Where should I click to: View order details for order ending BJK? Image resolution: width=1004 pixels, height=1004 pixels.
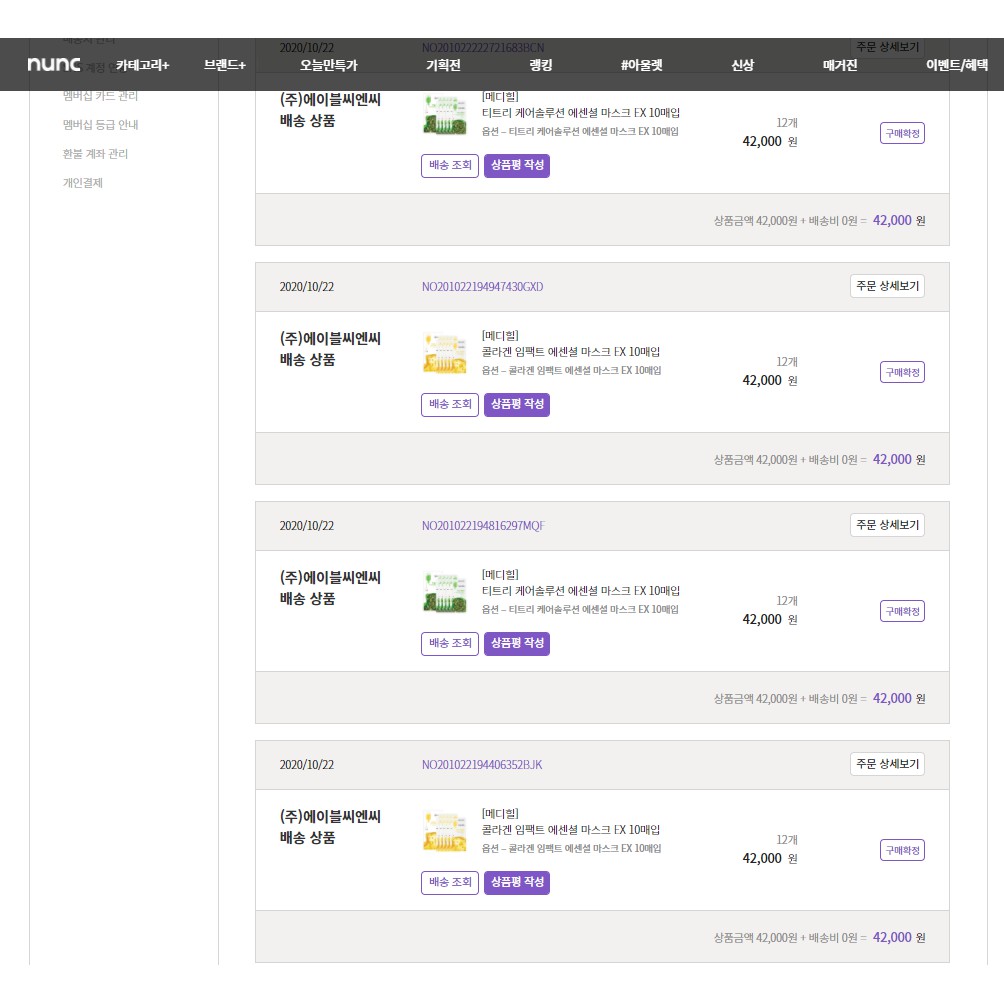tap(887, 764)
